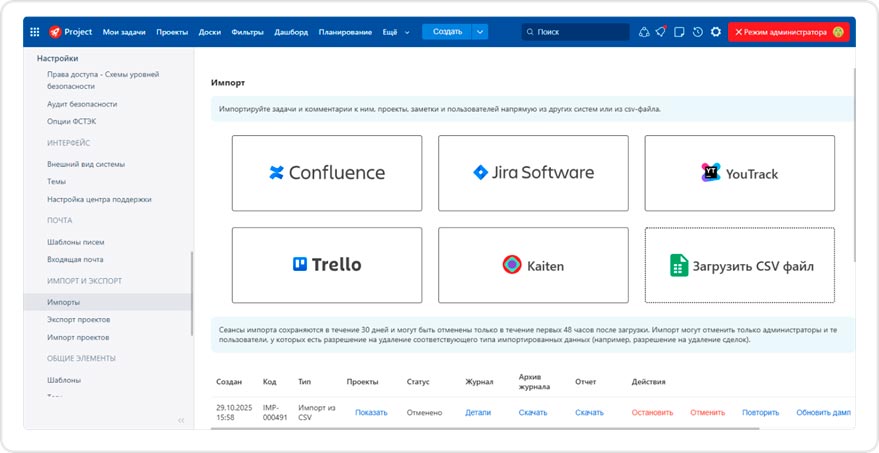Select Trello import card

coord(327,265)
